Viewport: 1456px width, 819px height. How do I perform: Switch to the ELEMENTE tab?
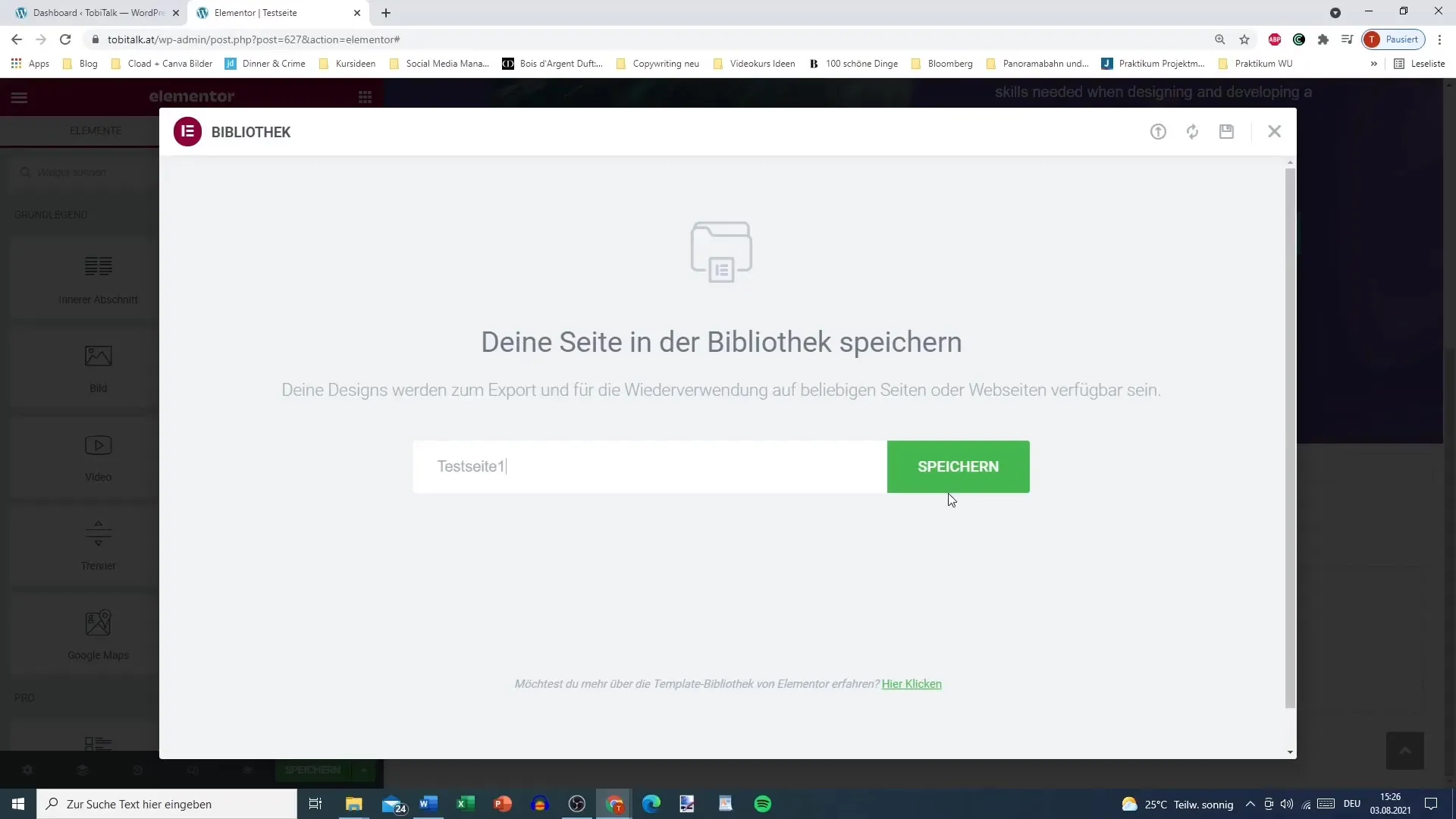coord(96,130)
